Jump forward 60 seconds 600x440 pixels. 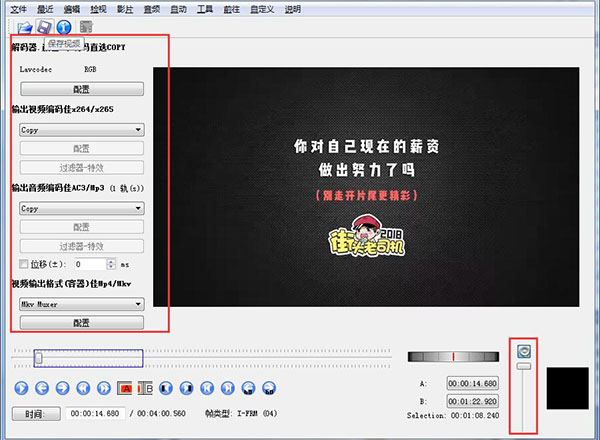pyautogui.click(x=269, y=388)
